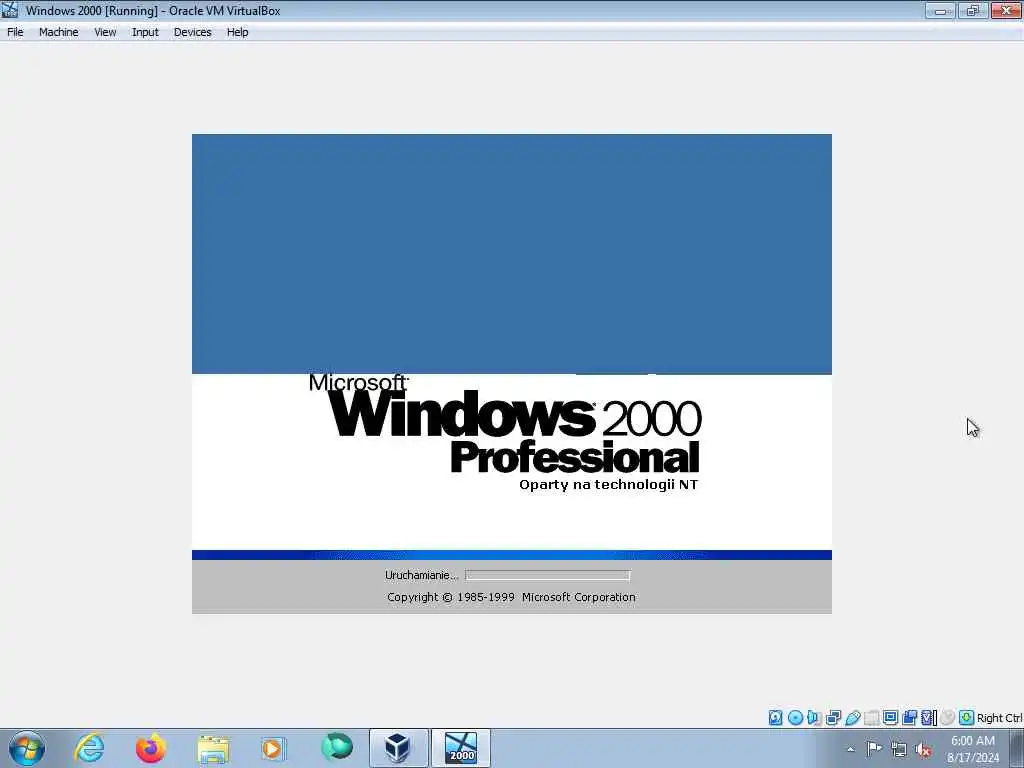Open the clock showing 6:00 AM
Screen dimensions: 1024x768
tap(972, 748)
